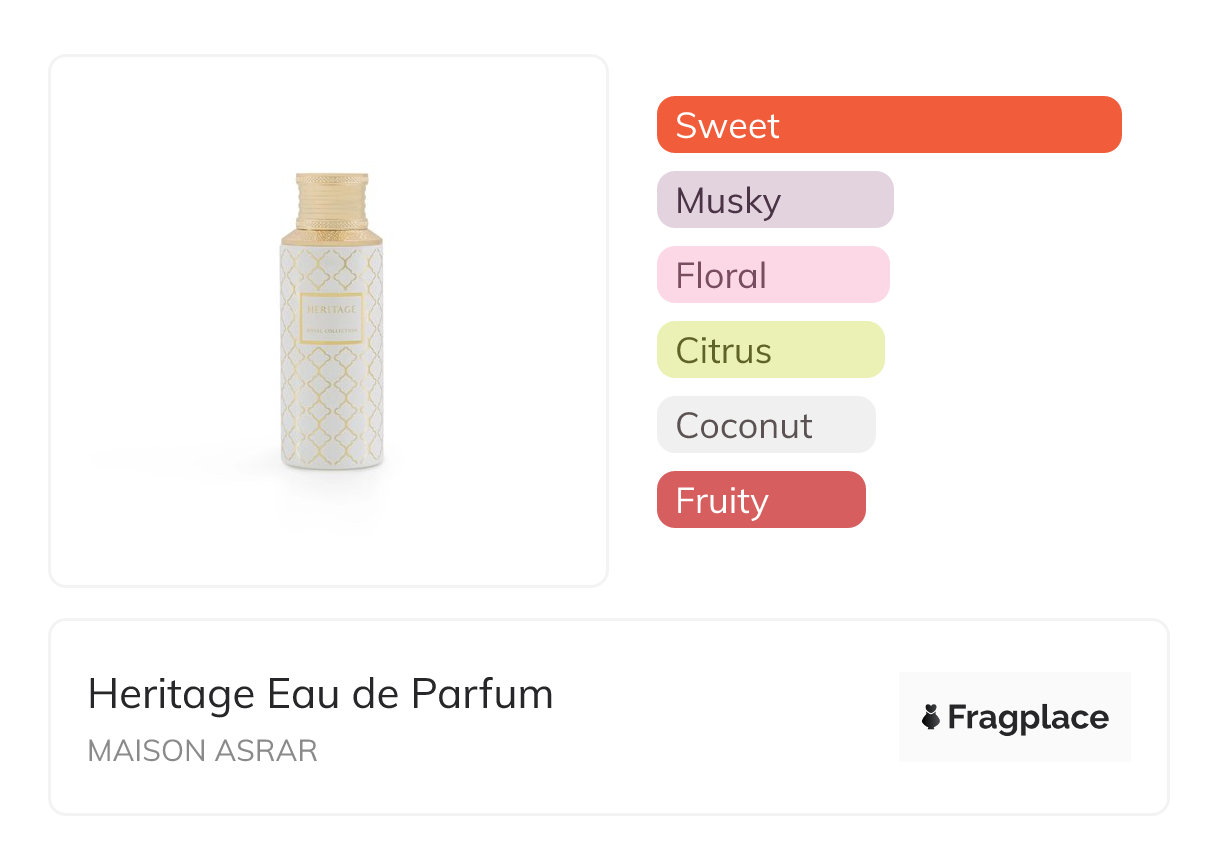Pick the red Fruity accord tag

(760, 500)
